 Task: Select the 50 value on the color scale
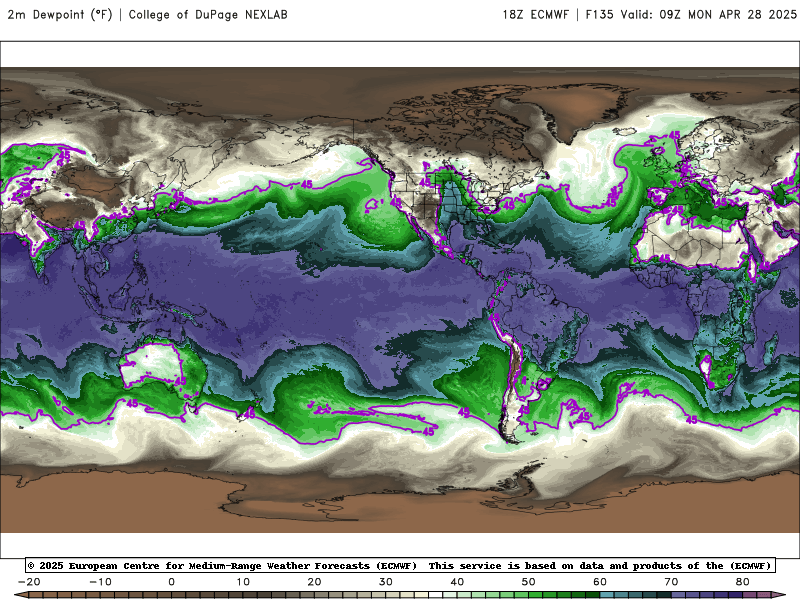pyautogui.click(x=529, y=582)
